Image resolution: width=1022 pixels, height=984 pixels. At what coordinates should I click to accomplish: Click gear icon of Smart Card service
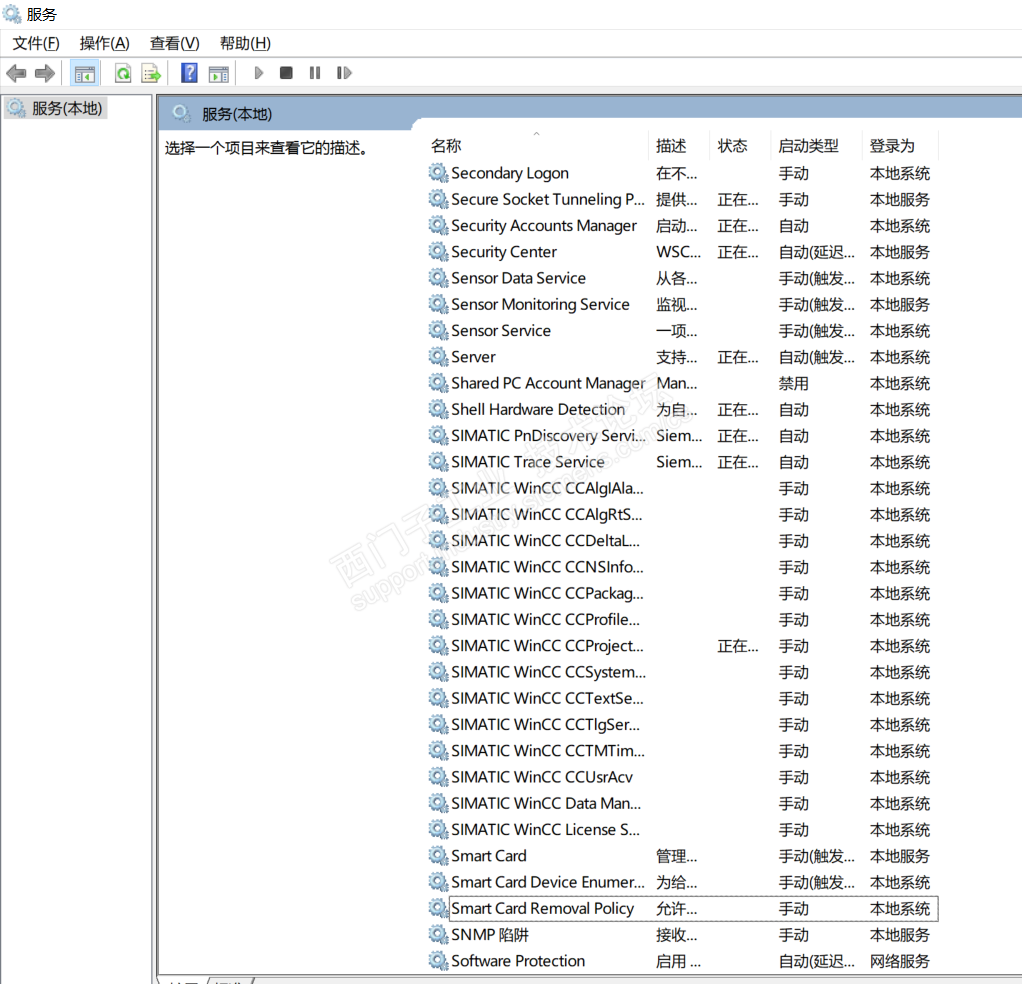438,856
